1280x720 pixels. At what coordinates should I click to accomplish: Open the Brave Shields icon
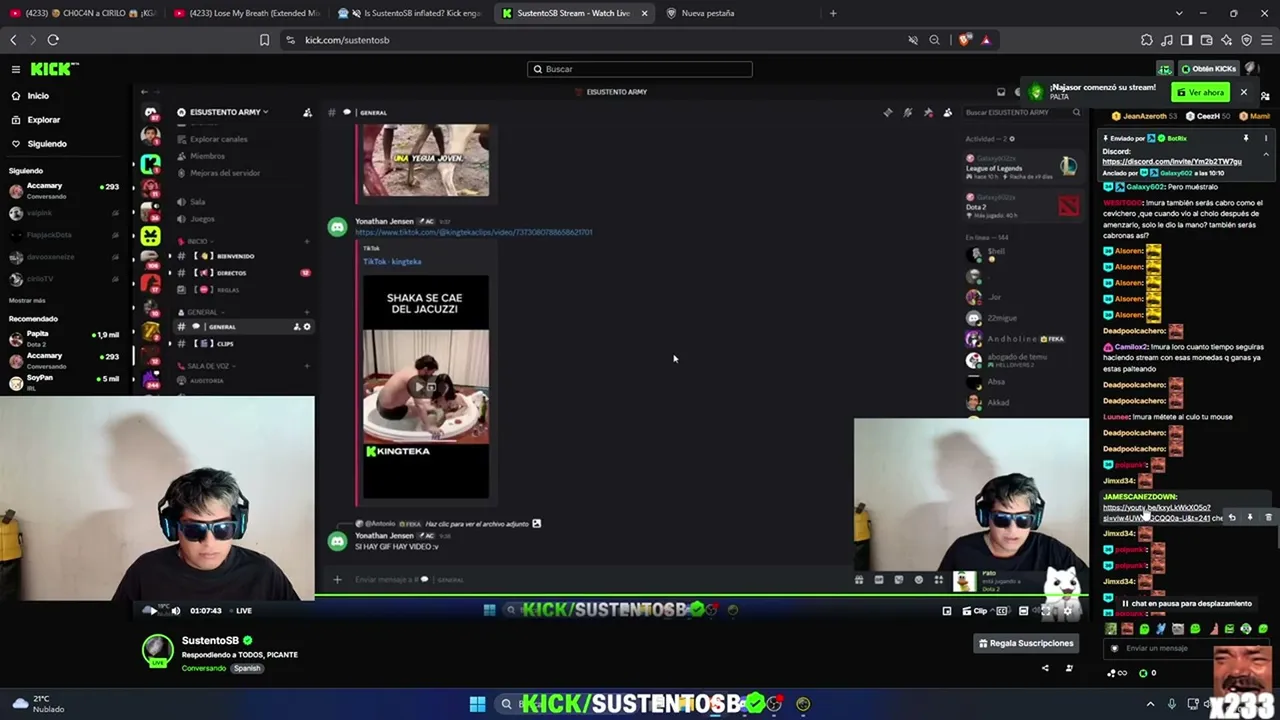pyautogui.click(x=964, y=40)
